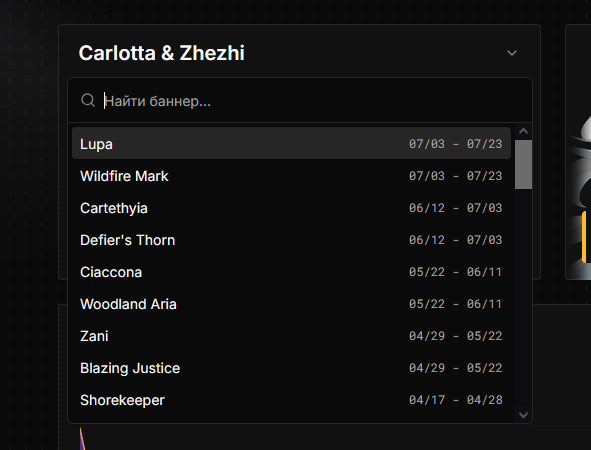Click the scrollbar up arrow
The image size is (591, 450).
click(523, 131)
